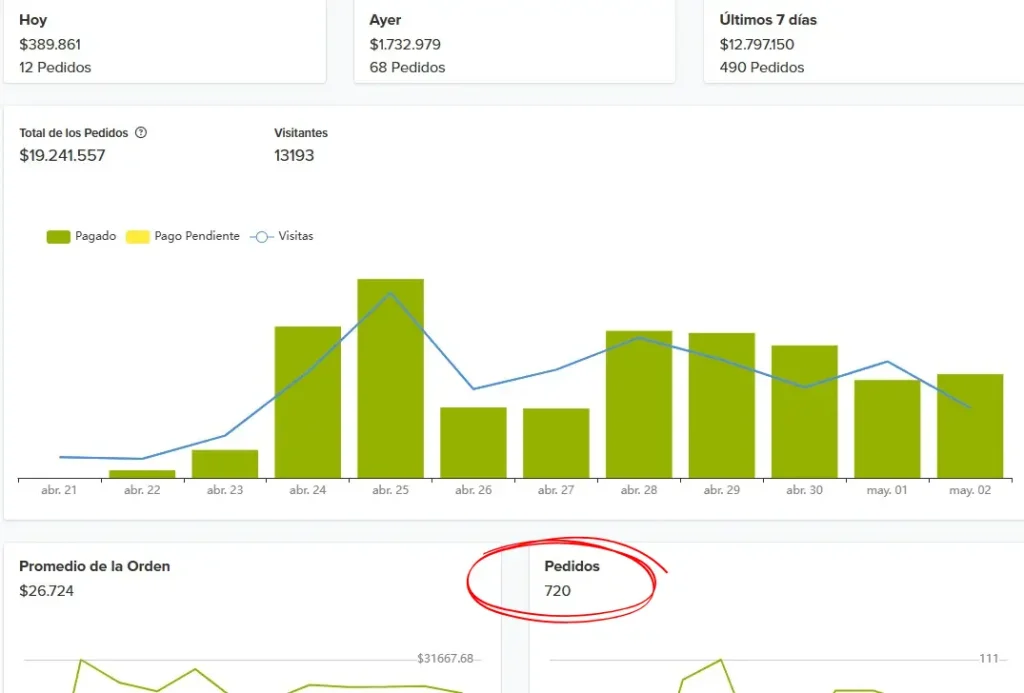1024x693 pixels.
Task: Open the Promedio de la Orden panel
Action: pyautogui.click(x=94, y=566)
